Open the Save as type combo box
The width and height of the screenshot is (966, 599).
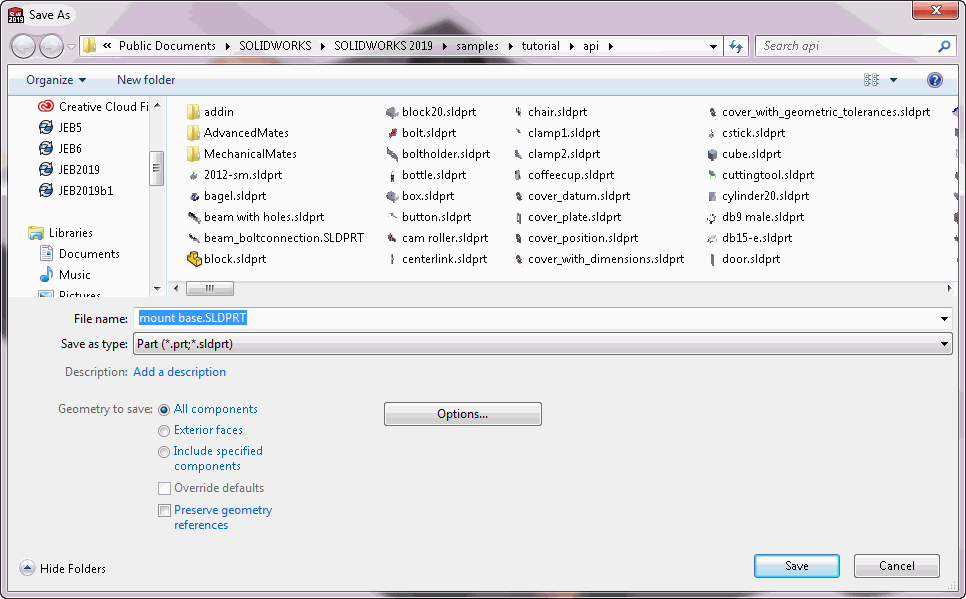coord(543,344)
